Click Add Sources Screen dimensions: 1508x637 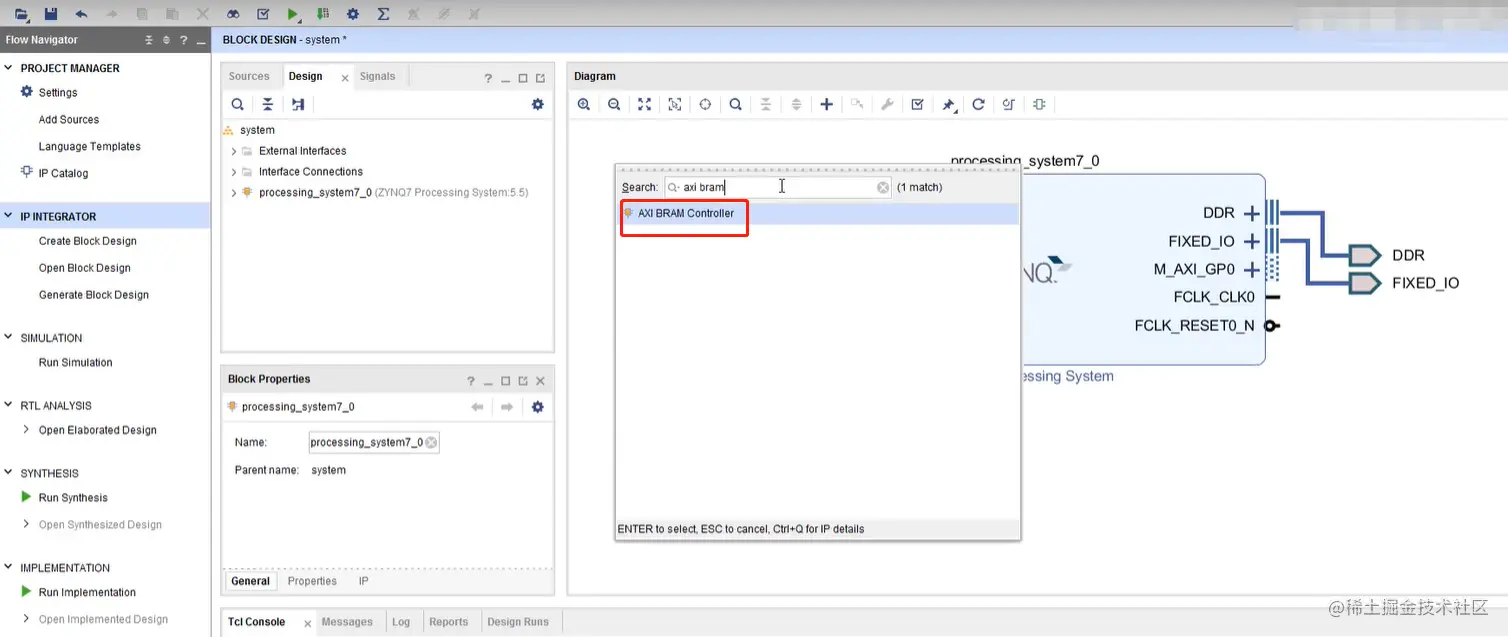pyautogui.click(x=69, y=119)
